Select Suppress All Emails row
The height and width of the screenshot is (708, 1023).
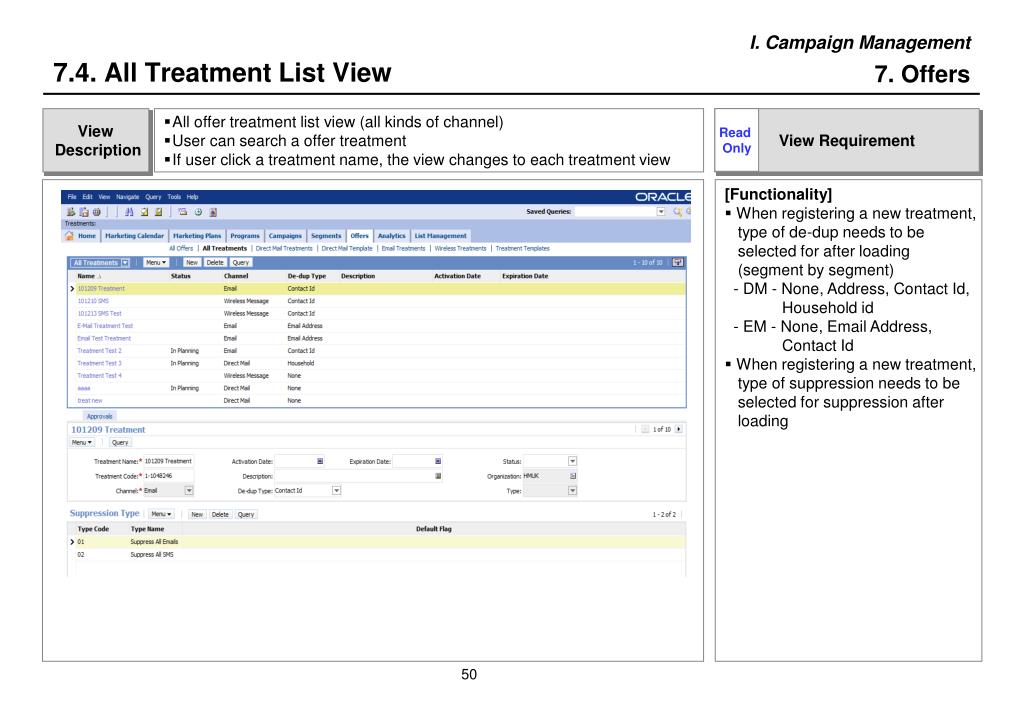376,542
